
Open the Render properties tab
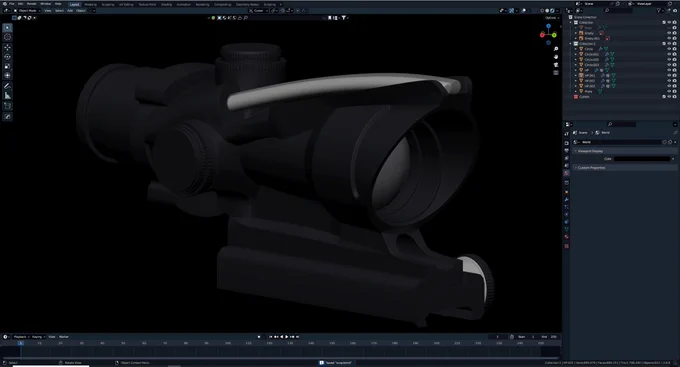566,143
